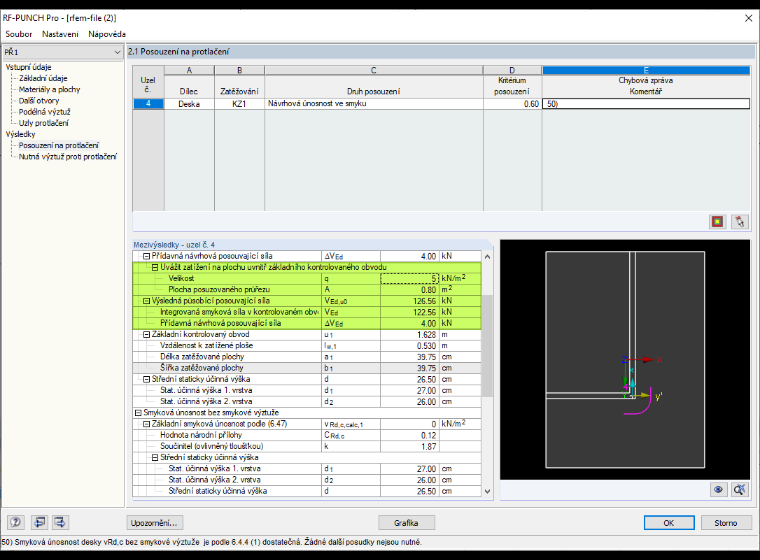Open the Nastavení menu
This screenshot has width=760, height=560.
60,34
